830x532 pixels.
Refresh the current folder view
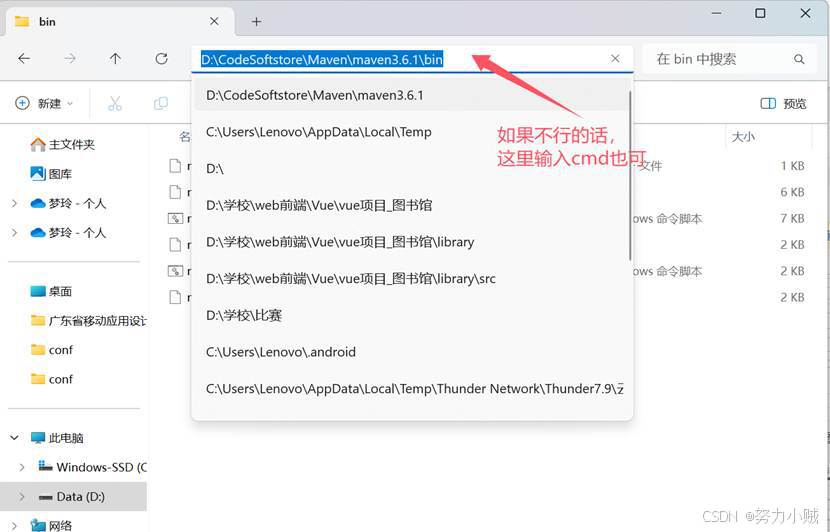[x=161, y=59]
